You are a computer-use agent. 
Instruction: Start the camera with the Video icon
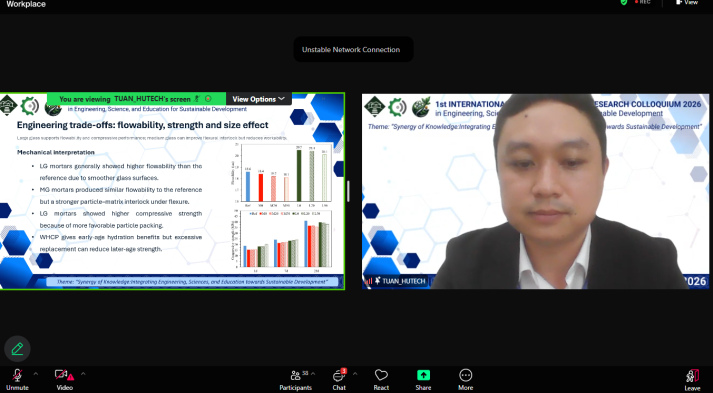[64, 375]
